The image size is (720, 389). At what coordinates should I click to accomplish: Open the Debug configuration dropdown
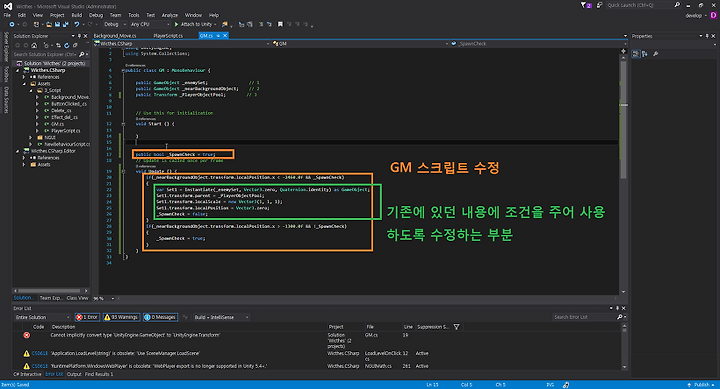[114, 24]
